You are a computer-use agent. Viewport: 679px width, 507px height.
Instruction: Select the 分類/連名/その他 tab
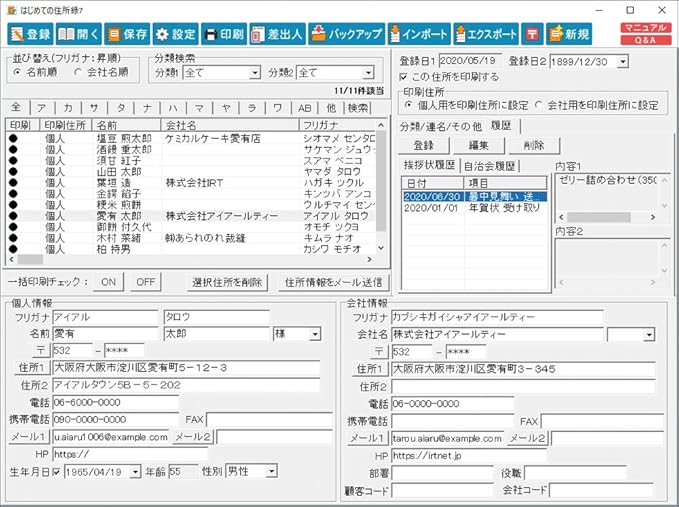440,126
